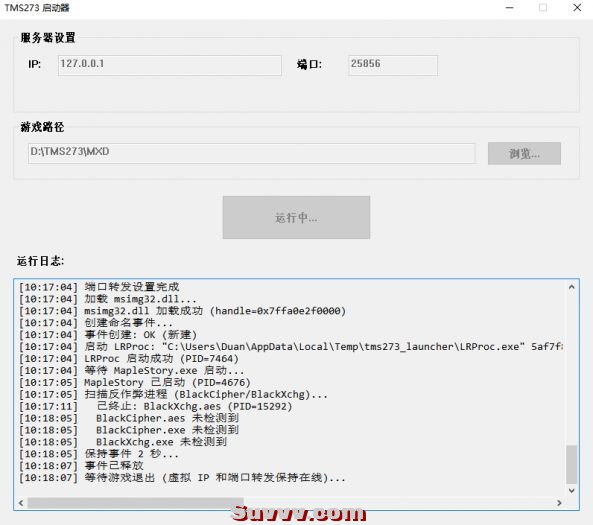Click the horizontal scroll right arrow
The width and height of the screenshot is (593, 525).
click(x=559, y=503)
